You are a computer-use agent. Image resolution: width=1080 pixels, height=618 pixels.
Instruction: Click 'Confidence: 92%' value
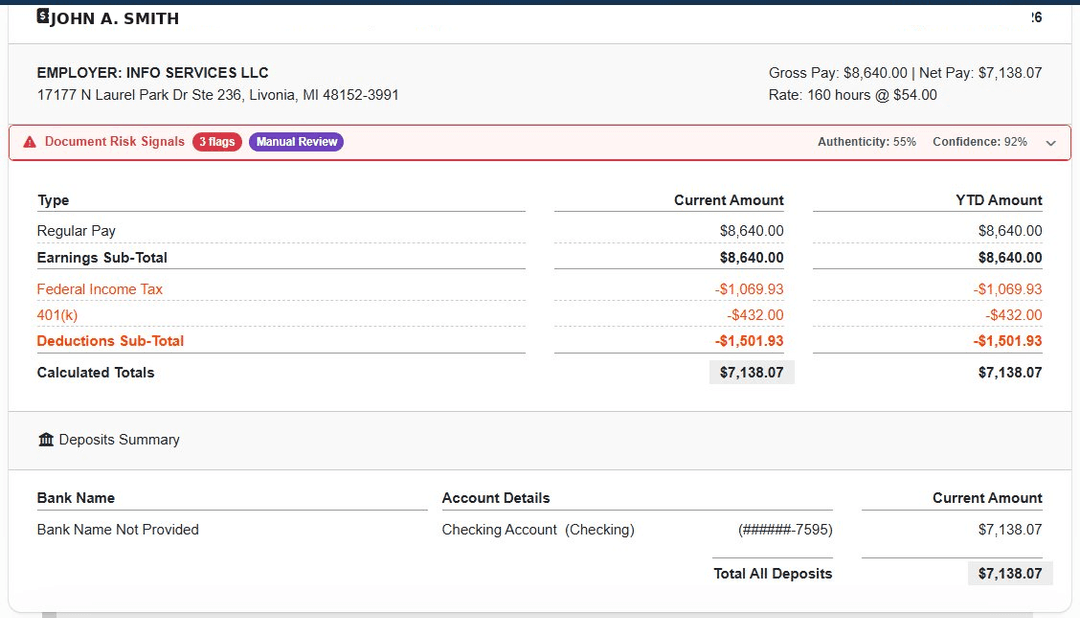click(x=979, y=142)
